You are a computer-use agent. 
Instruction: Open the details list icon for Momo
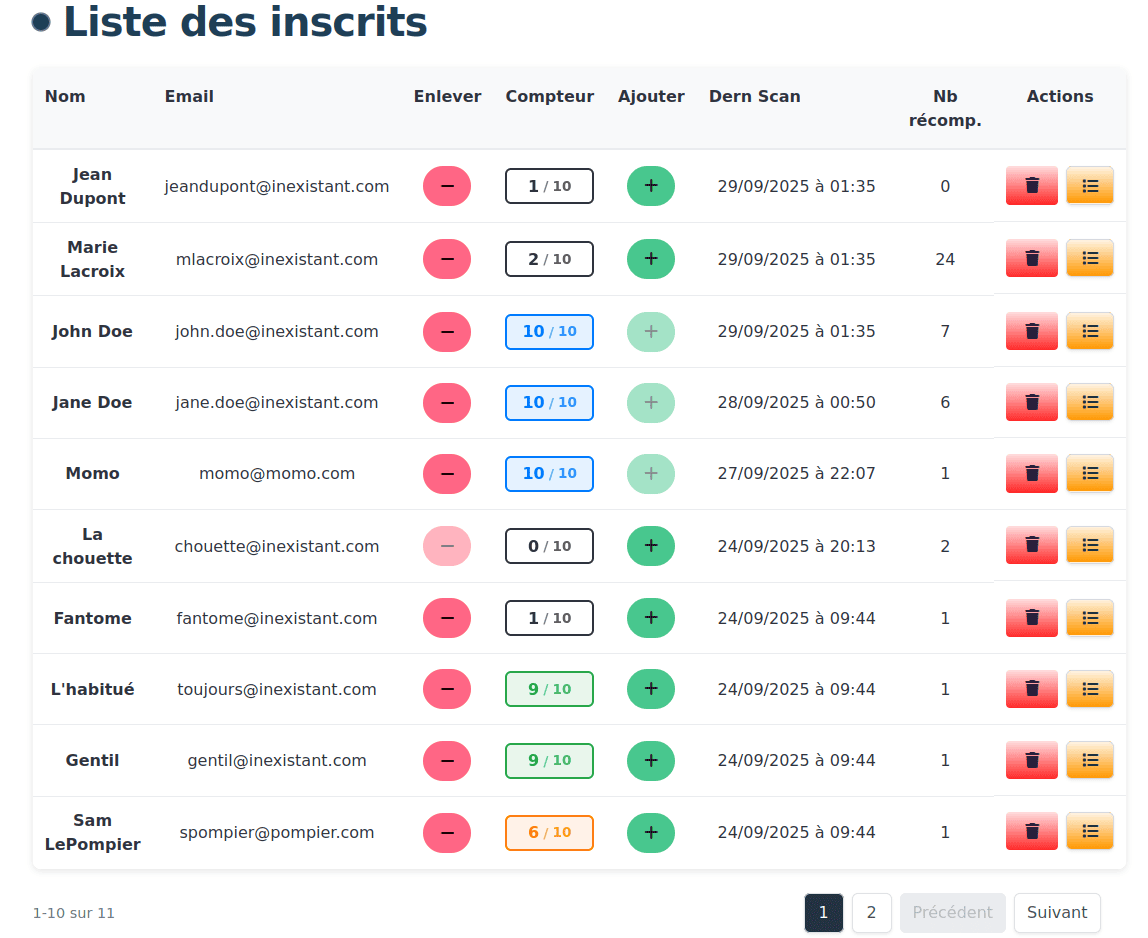1089,473
